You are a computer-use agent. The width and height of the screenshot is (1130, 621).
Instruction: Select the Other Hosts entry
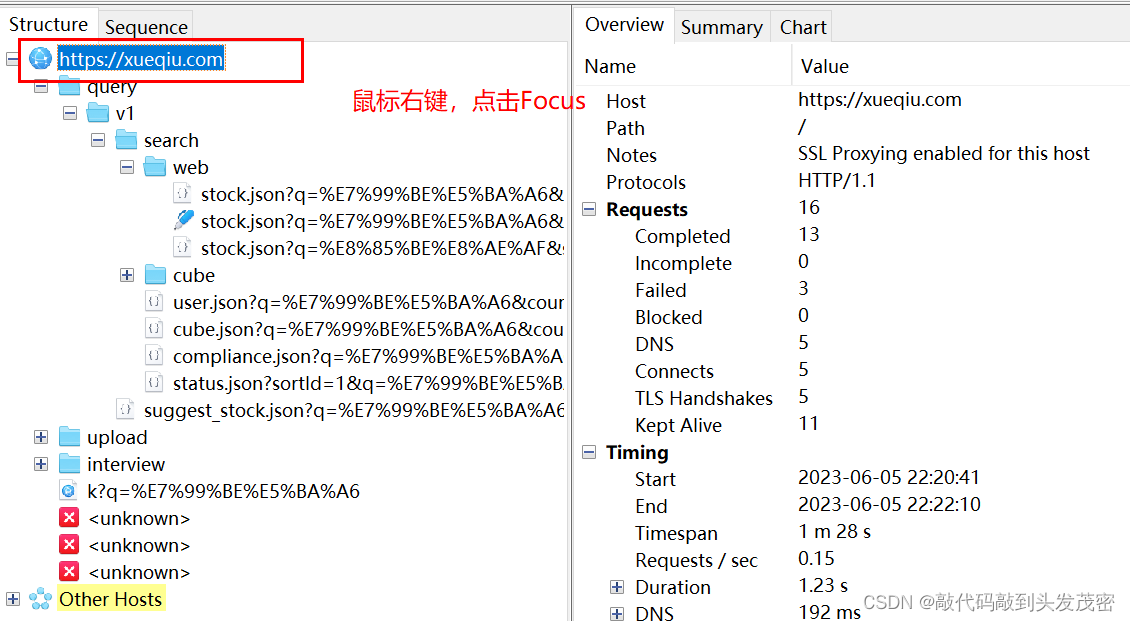click(x=110, y=599)
